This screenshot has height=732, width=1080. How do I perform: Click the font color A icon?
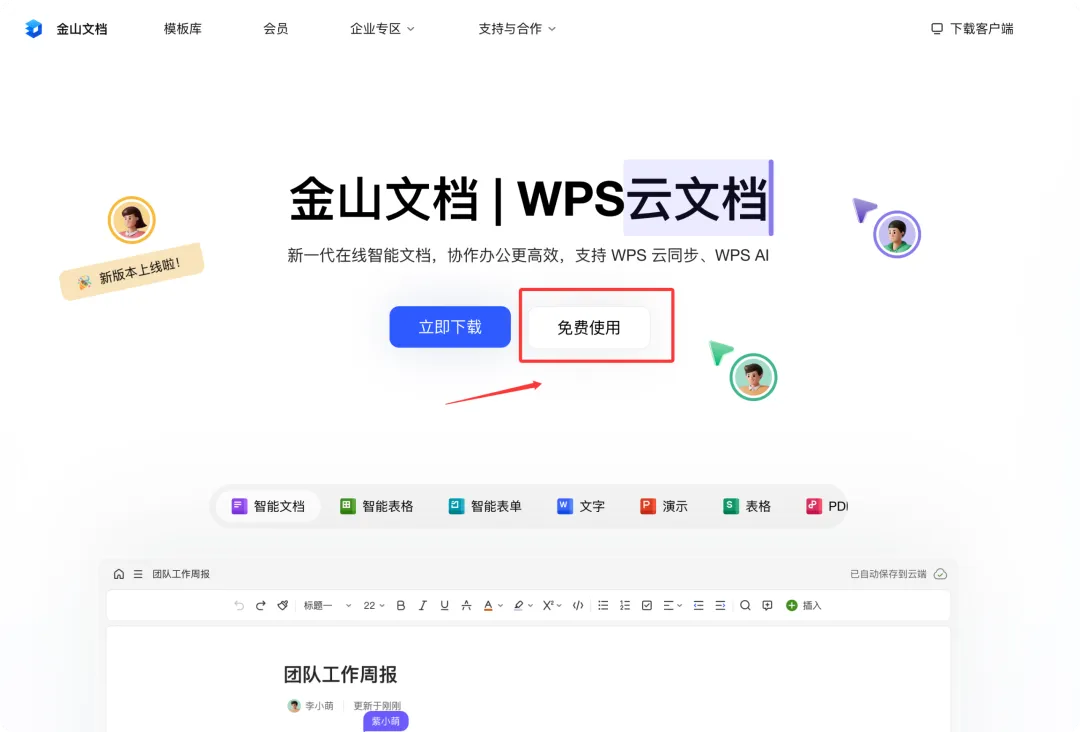[488, 605]
